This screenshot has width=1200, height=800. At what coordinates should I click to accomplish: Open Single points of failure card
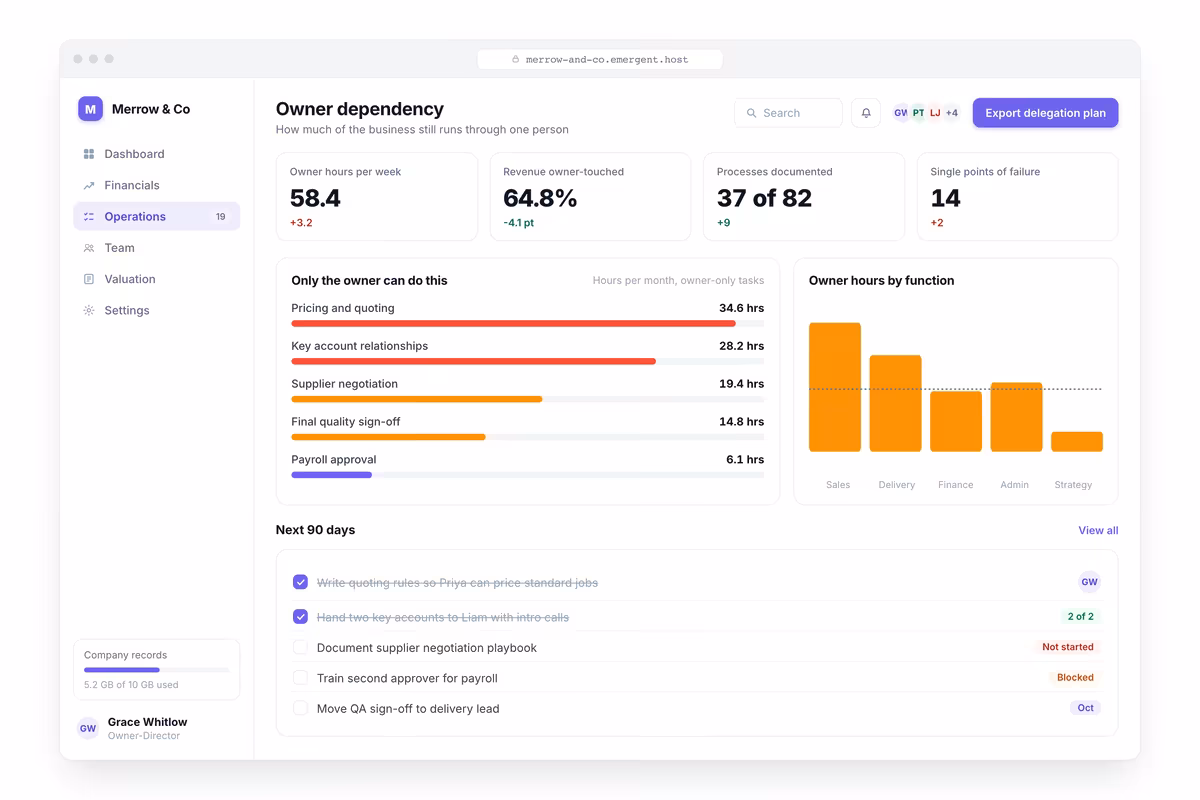(x=1018, y=197)
